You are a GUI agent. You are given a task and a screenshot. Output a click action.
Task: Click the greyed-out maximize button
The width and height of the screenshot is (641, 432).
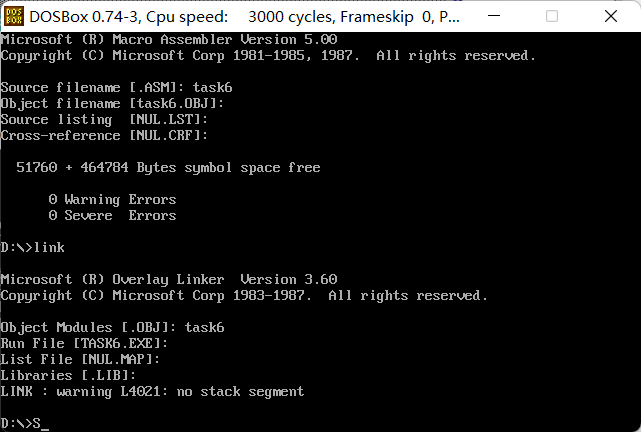pos(552,16)
